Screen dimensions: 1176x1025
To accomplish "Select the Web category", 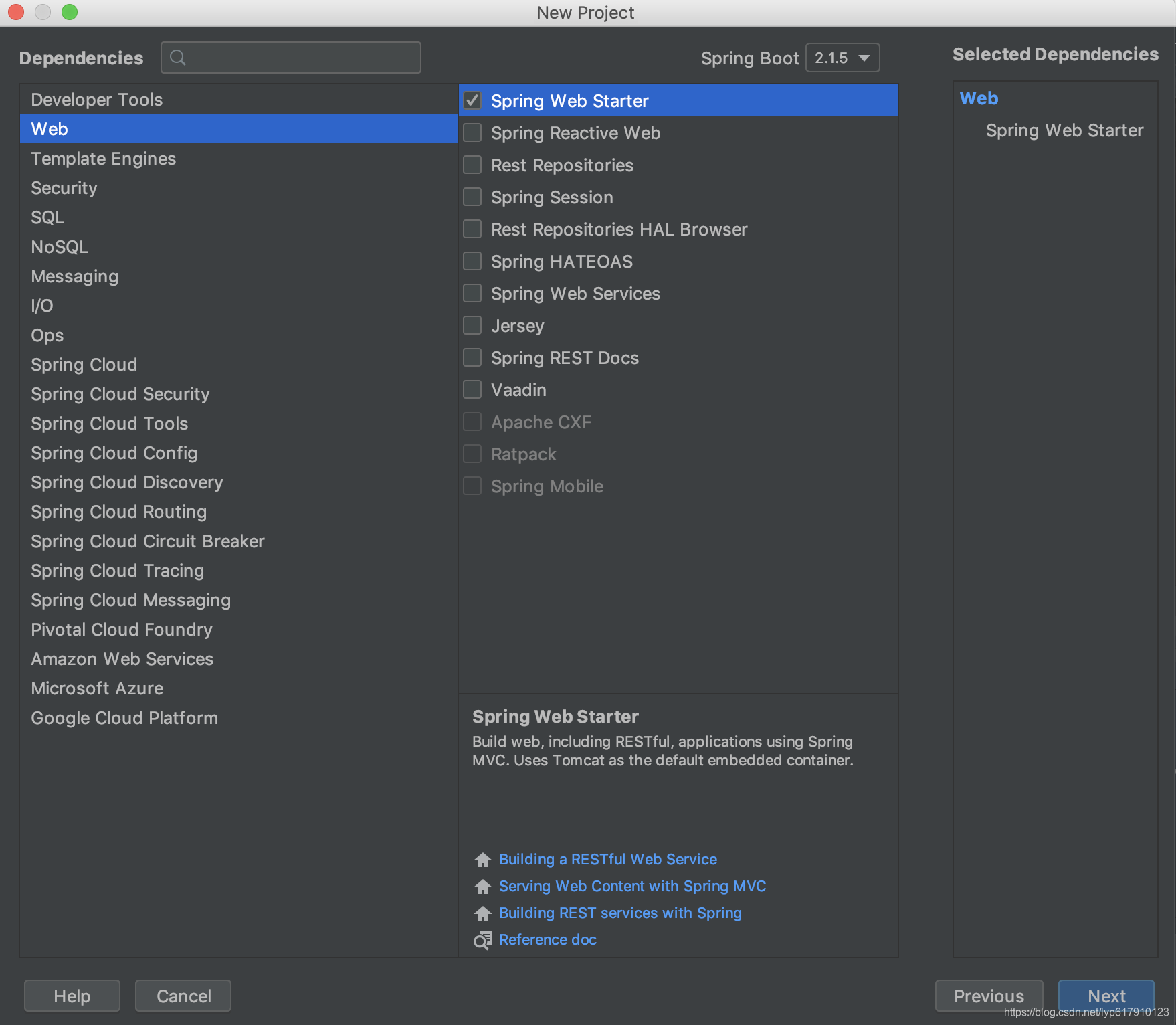I will point(238,129).
